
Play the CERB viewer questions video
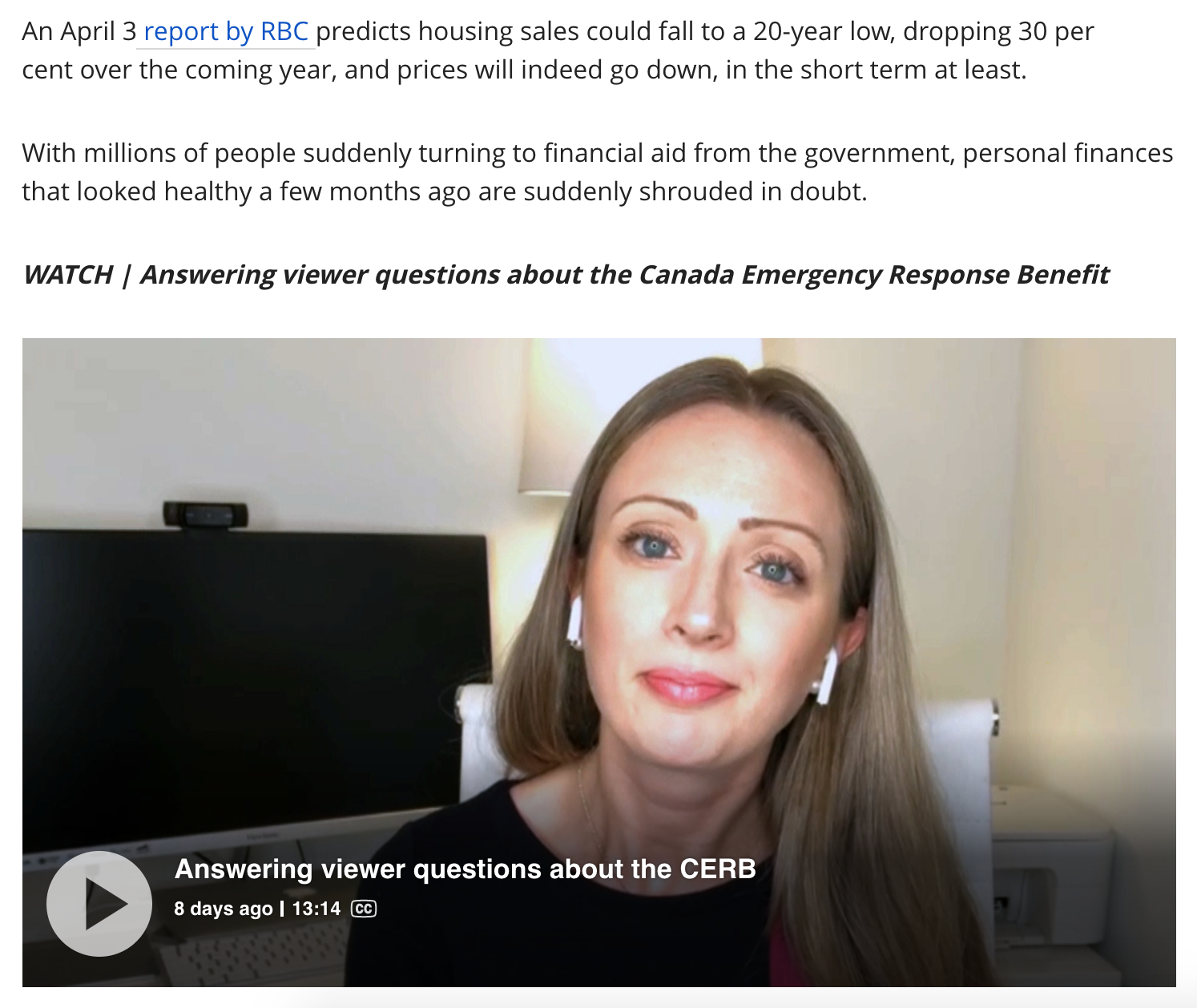[x=99, y=903]
